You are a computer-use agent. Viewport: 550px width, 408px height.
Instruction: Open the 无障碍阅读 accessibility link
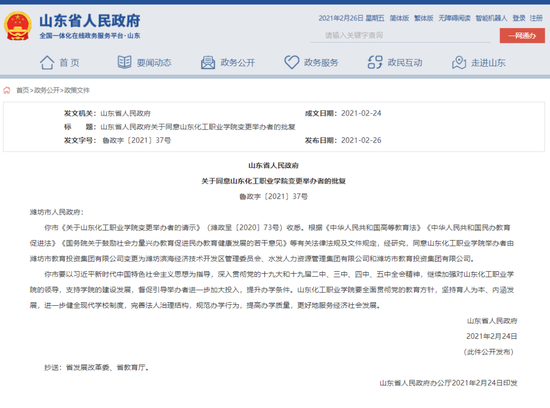click(454, 18)
